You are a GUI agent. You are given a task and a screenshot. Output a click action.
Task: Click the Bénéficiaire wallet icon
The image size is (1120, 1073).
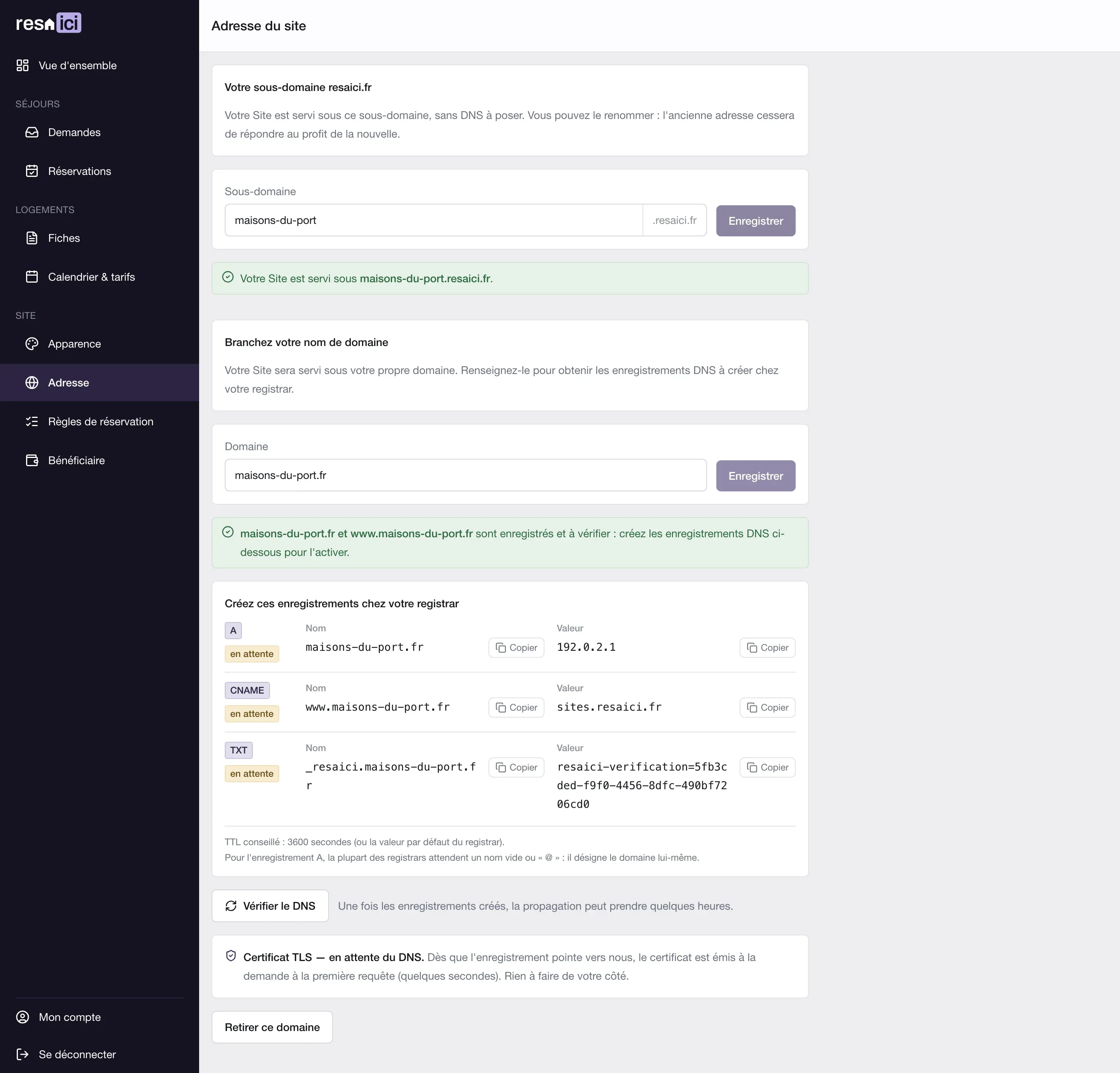(32, 461)
